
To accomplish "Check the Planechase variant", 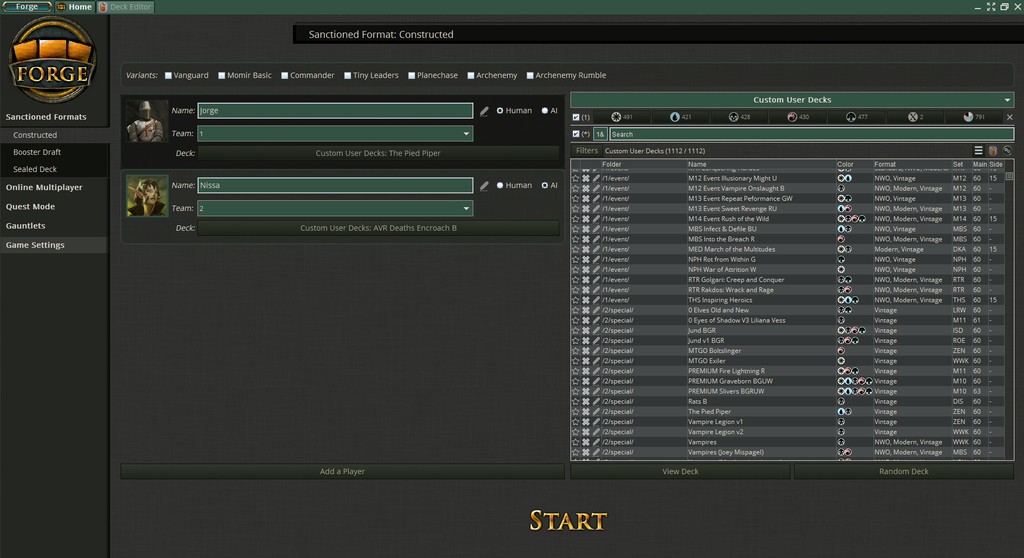I will (x=411, y=75).
